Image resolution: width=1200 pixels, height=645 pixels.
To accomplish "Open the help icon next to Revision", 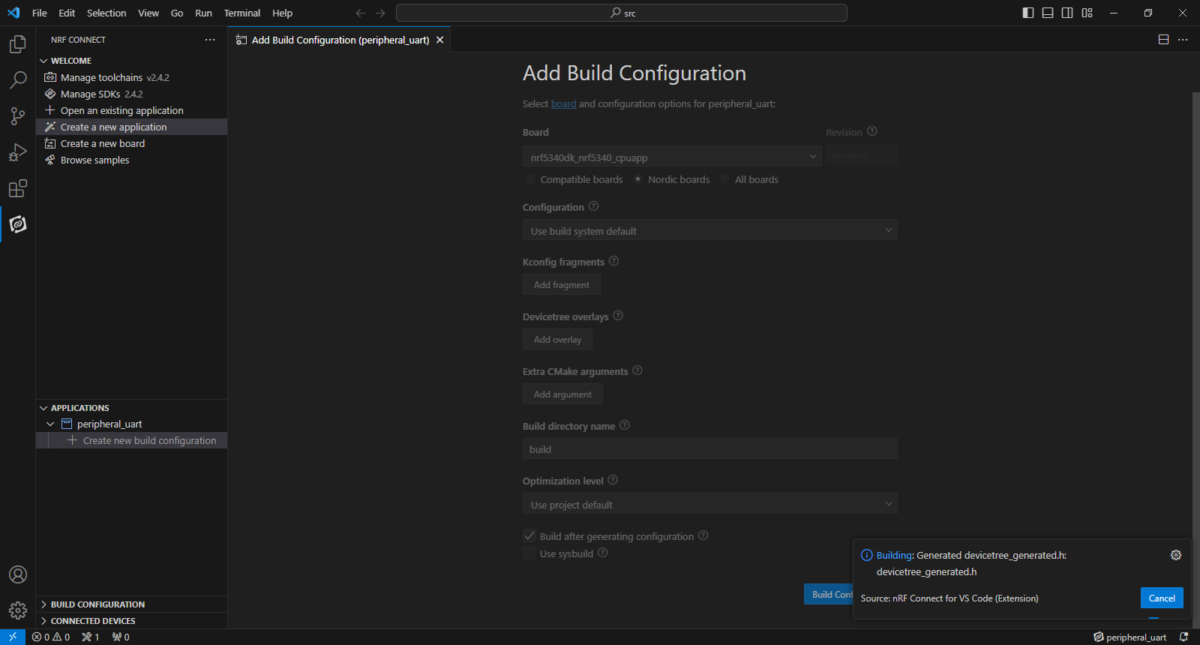I will pos(872,131).
